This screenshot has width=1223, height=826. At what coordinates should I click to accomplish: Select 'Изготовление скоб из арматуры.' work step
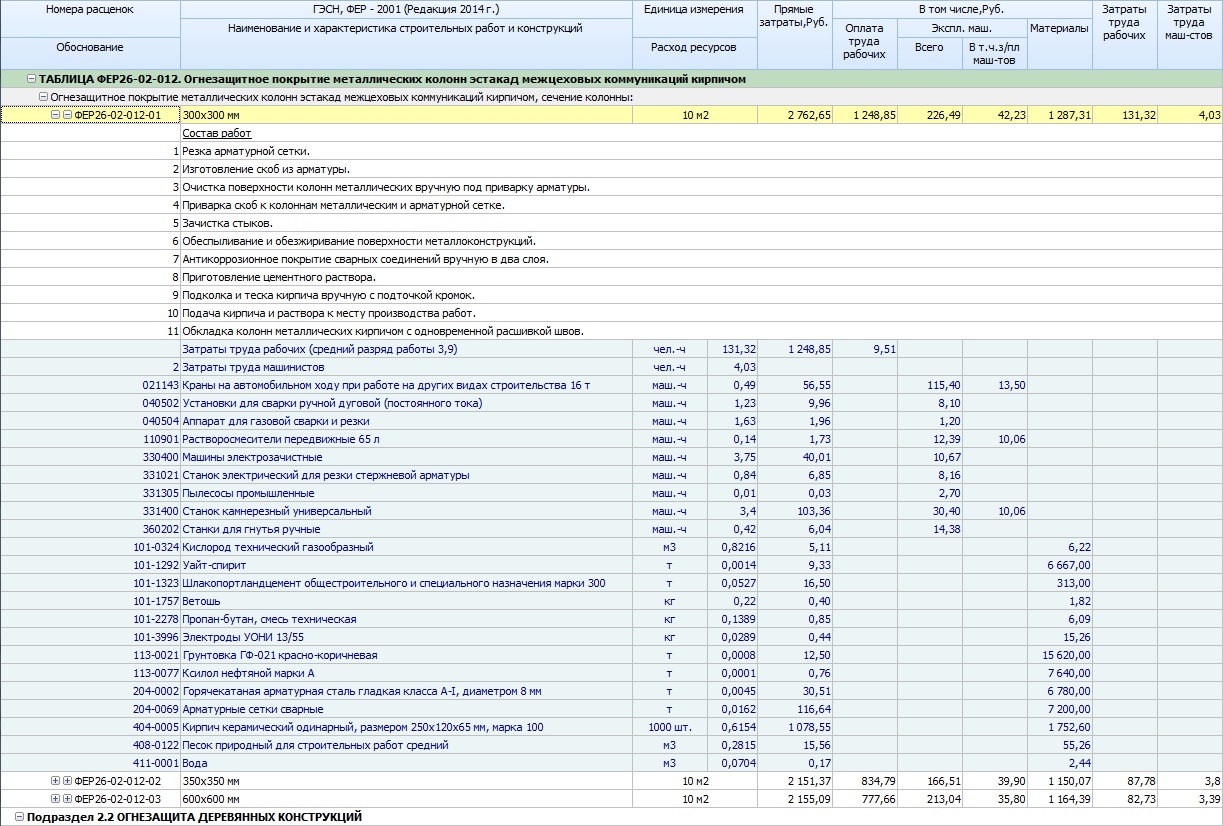click(x=266, y=169)
